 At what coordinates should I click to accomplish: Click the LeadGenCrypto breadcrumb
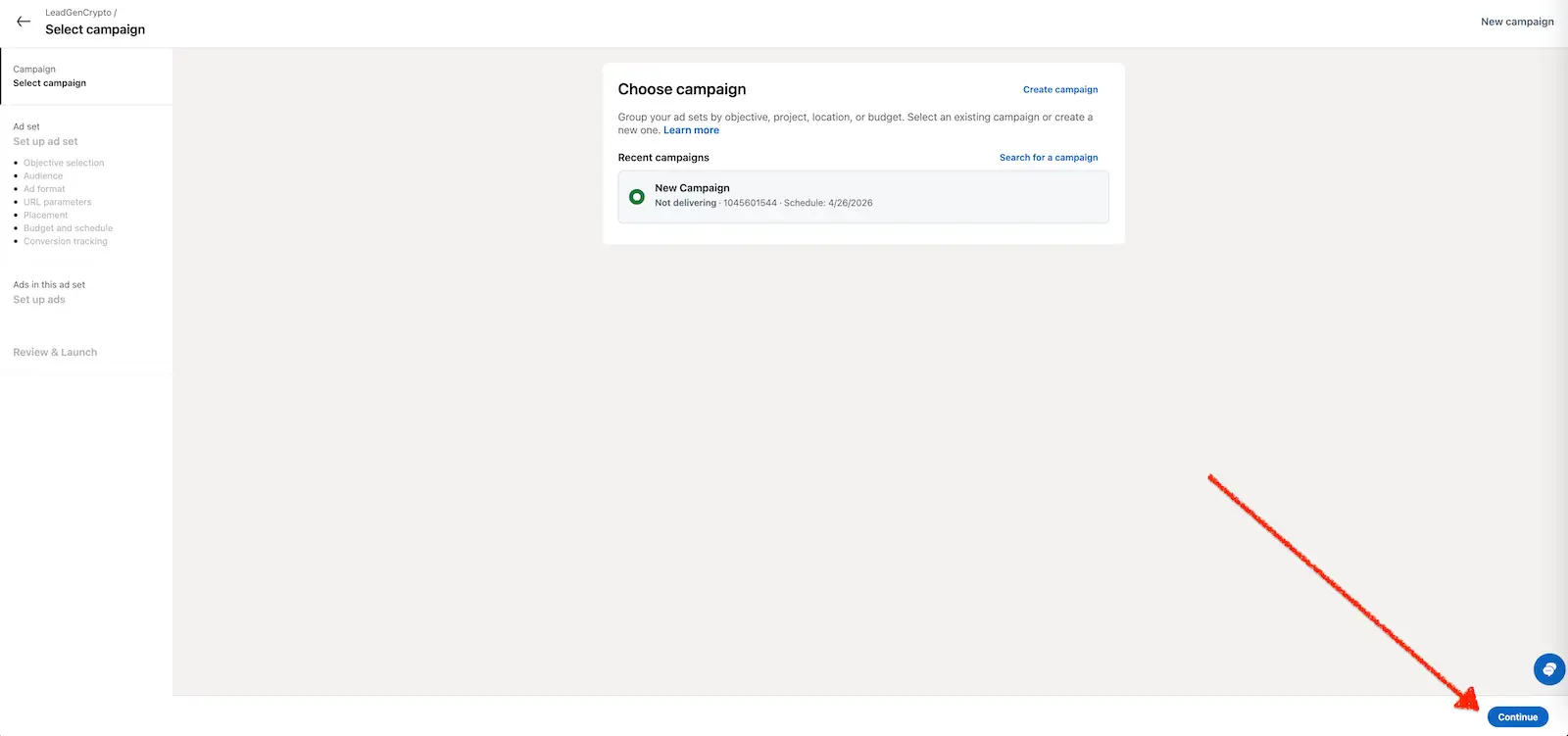78,13
